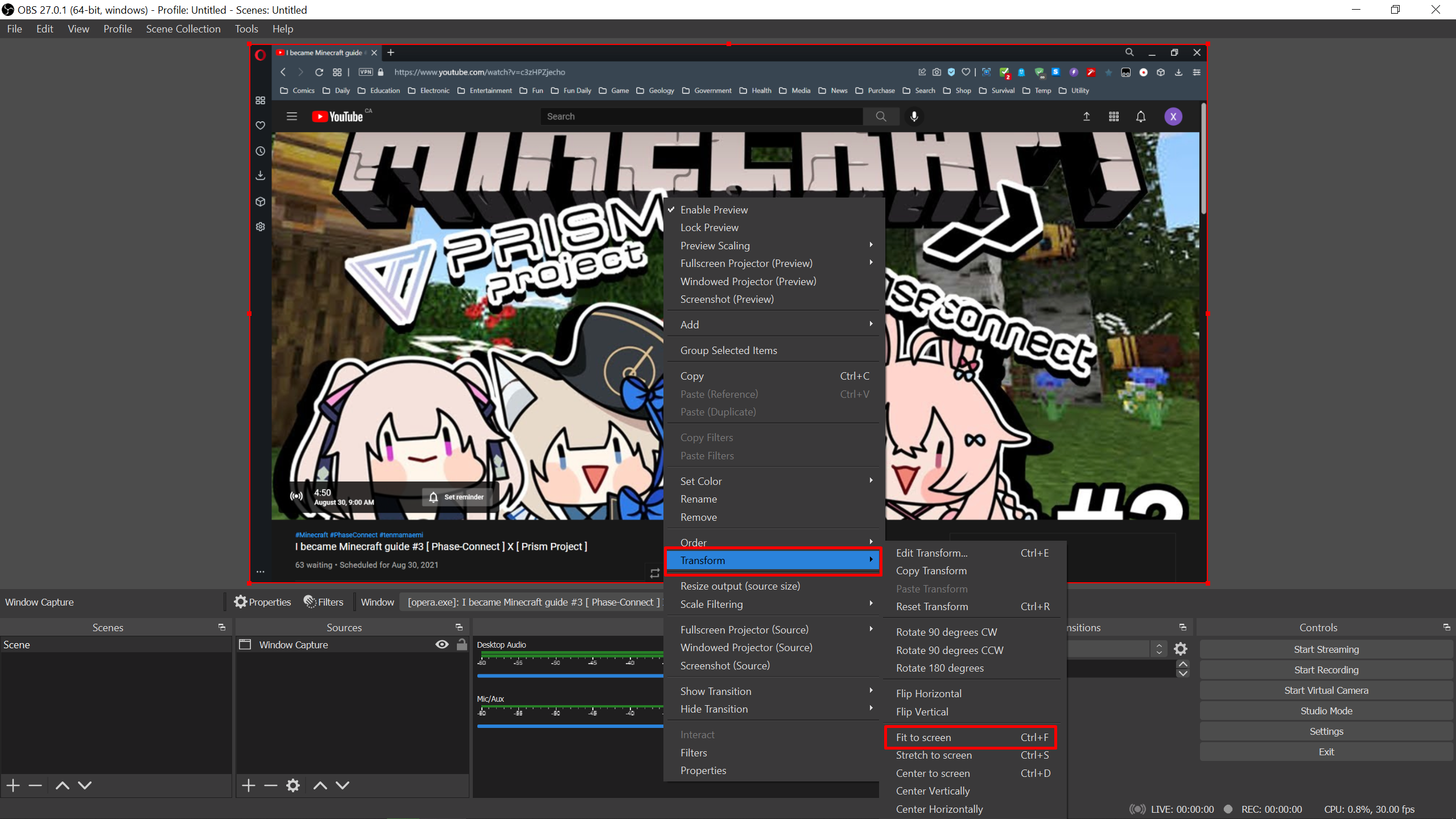This screenshot has height=819, width=1456.
Task: Open Opera sidebar history clock icon
Action: click(260, 151)
